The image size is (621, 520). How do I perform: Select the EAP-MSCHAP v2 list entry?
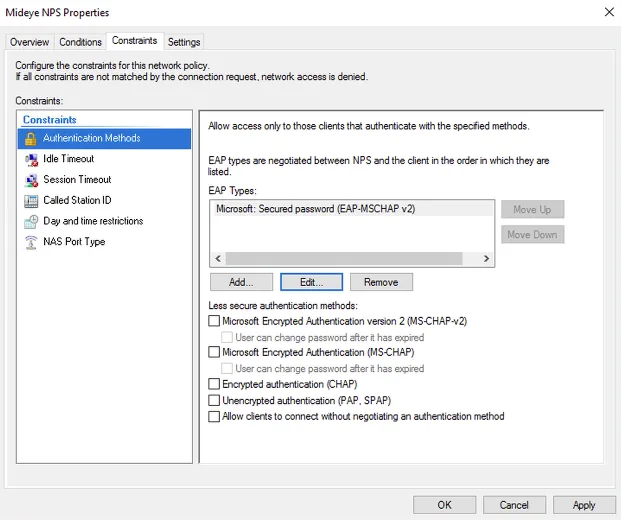point(352,209)
